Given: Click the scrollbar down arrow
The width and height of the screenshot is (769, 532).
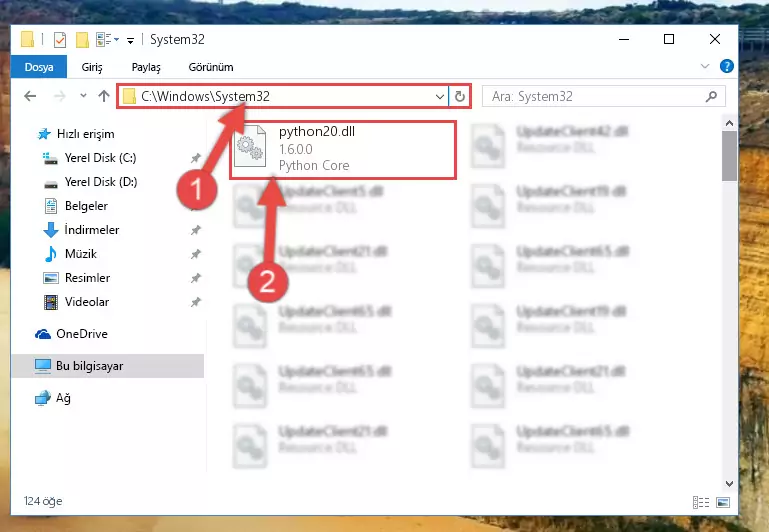Looking at the screenshot, I should [x=729, y=483].
